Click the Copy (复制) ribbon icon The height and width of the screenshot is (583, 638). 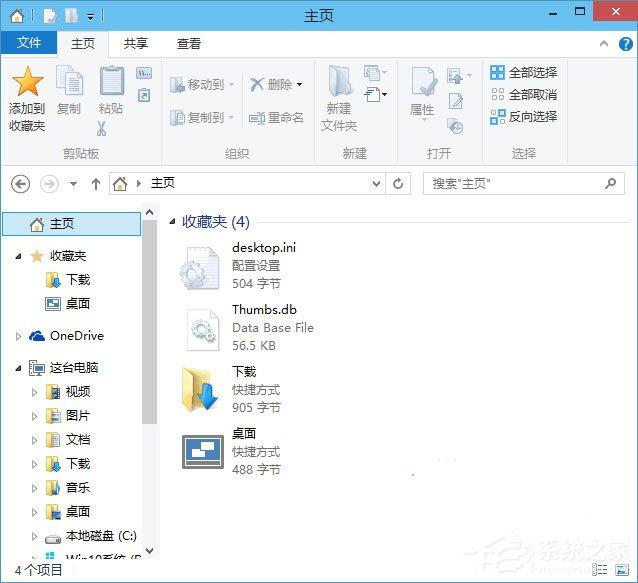coord(69,80)
